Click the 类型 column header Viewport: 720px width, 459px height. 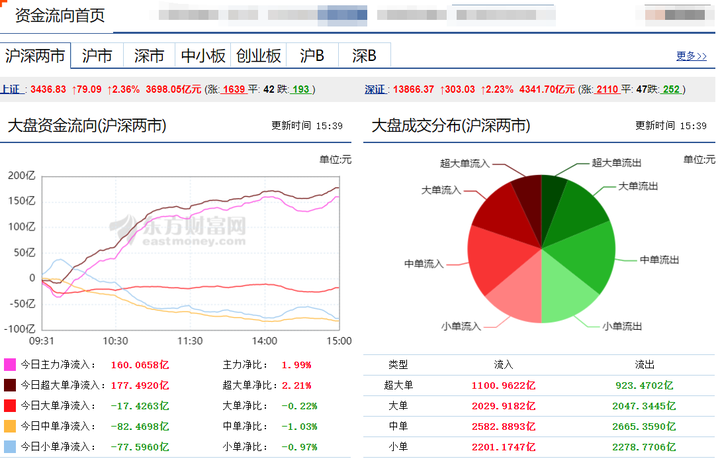[398, 364]
